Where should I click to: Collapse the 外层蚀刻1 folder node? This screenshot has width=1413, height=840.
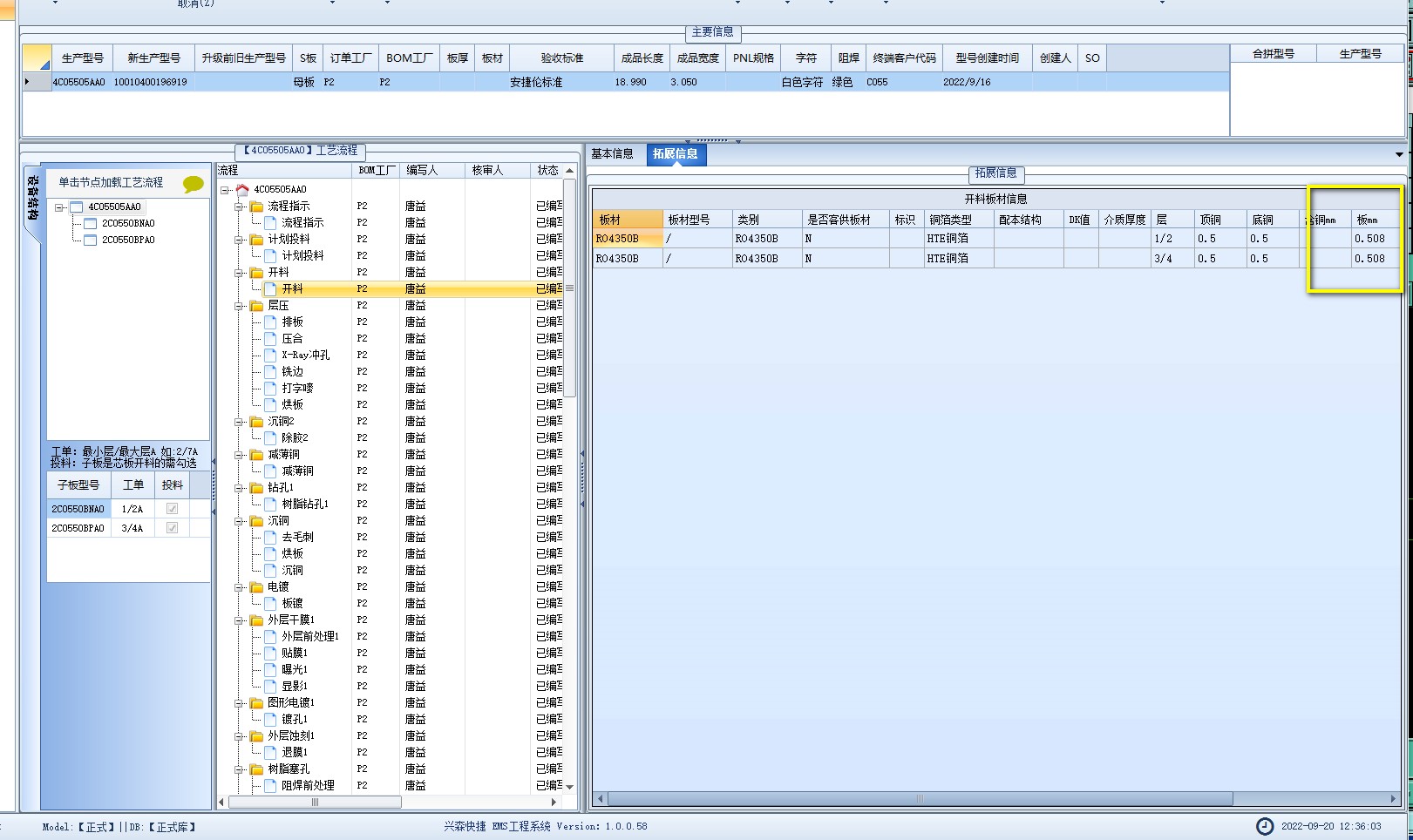click(x=239, y=736)
